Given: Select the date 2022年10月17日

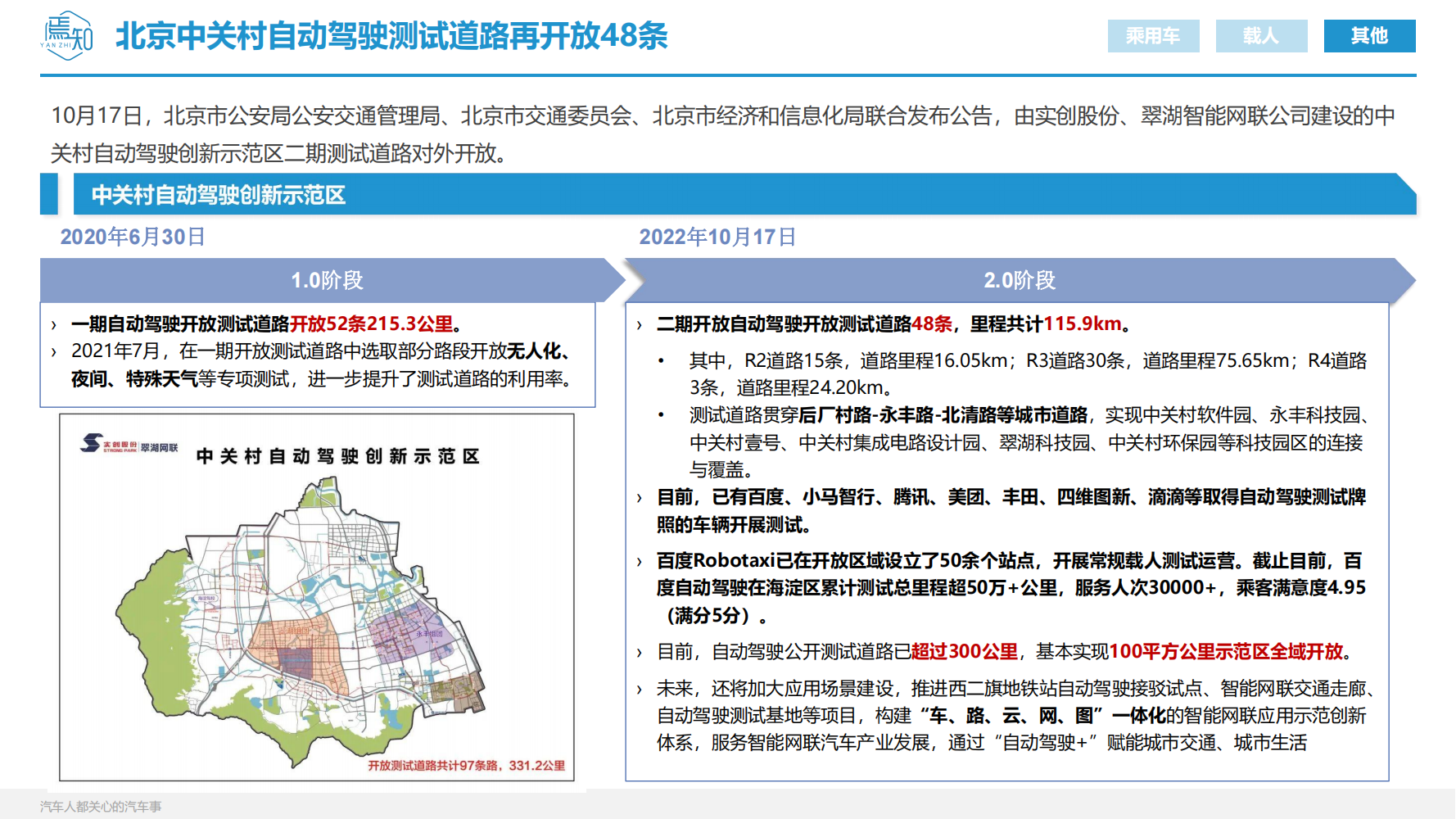Looking at the screenshot, I should pos(717,237).
